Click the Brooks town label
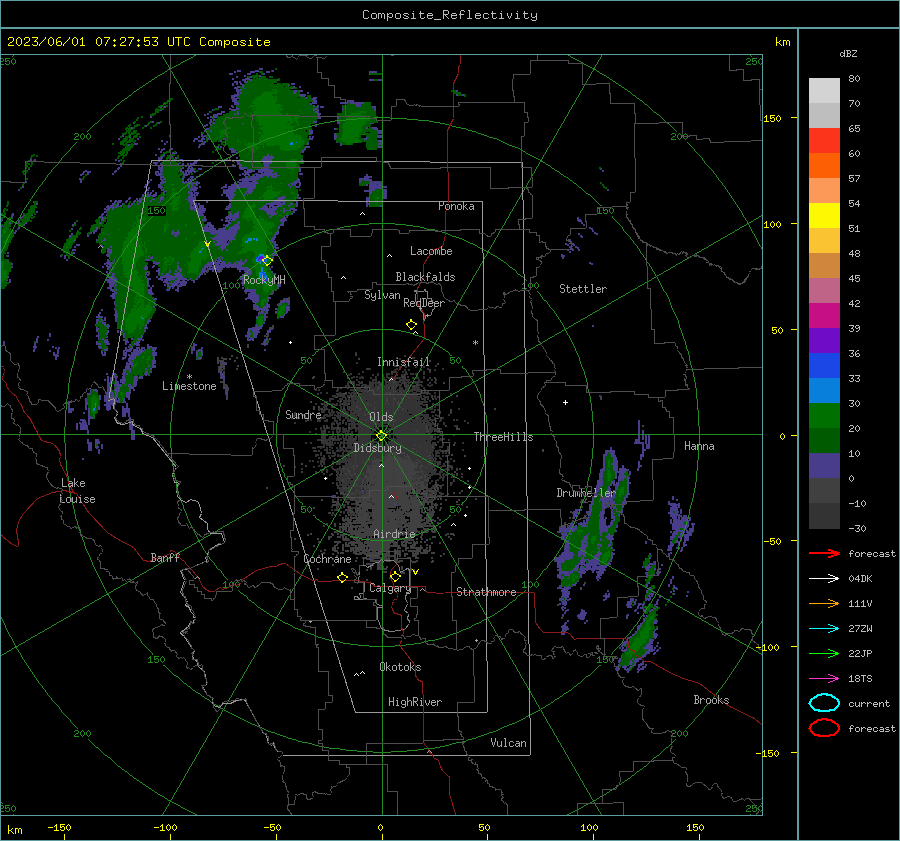Viewport: 900px width, 841px height. [x=711, y=700]
